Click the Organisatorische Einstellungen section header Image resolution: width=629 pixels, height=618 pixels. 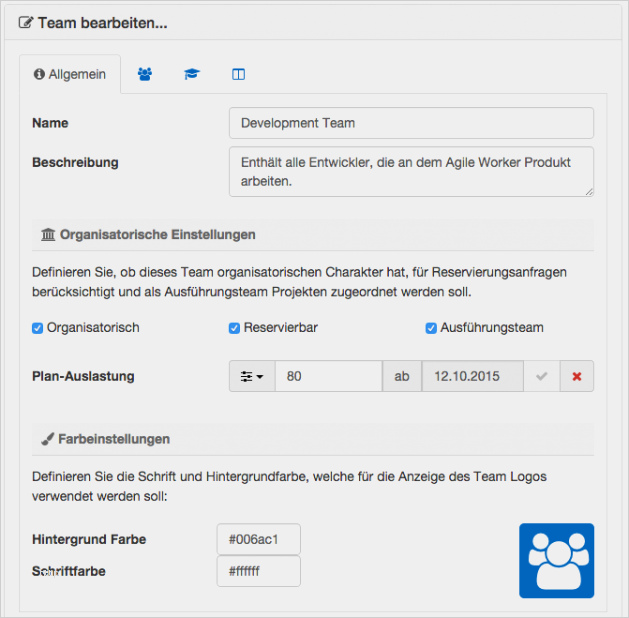[312, 235]
